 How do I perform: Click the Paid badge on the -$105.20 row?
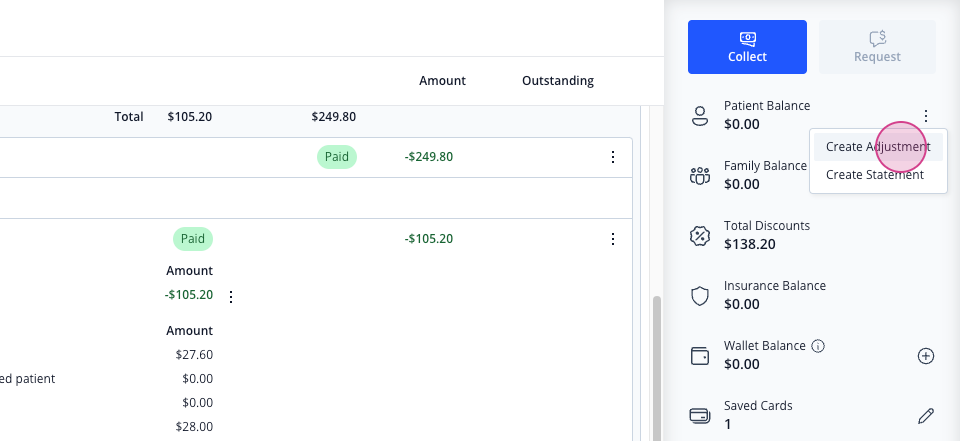[x=193, y=239]
